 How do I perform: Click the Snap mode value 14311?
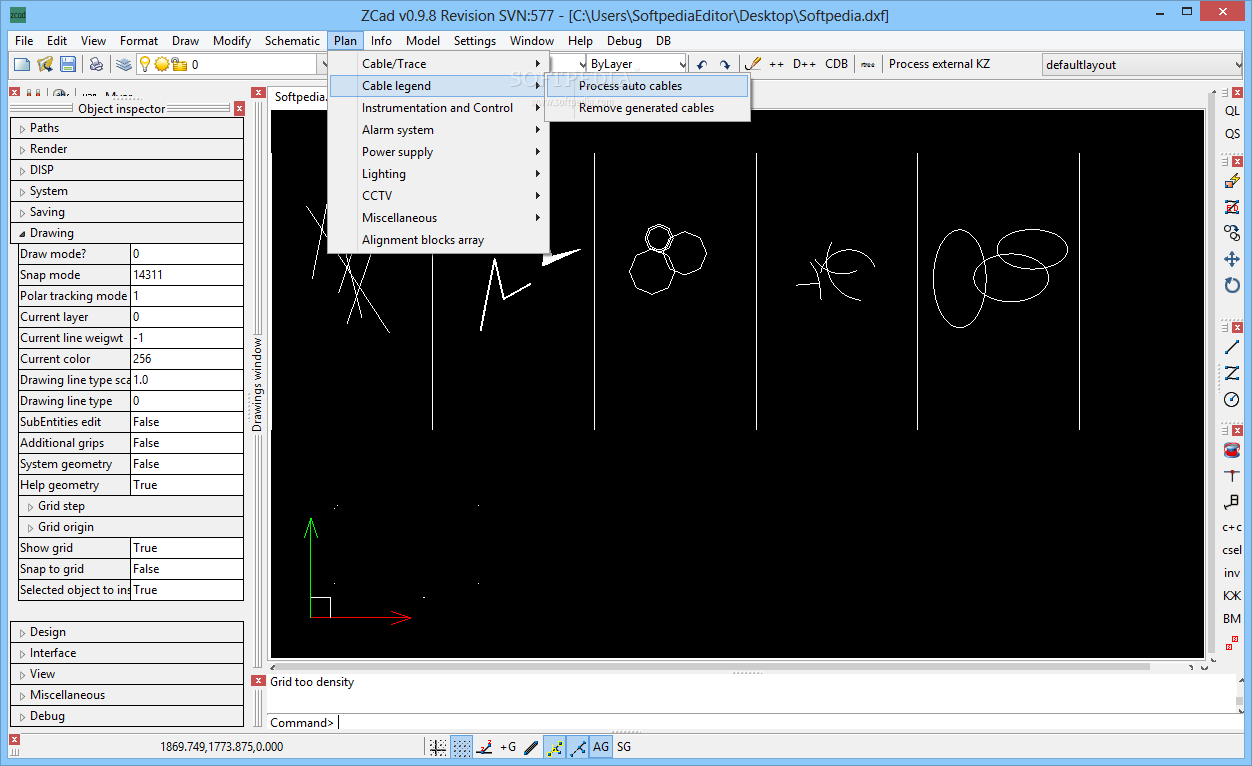pyautogui.click(x=187, y=275)
